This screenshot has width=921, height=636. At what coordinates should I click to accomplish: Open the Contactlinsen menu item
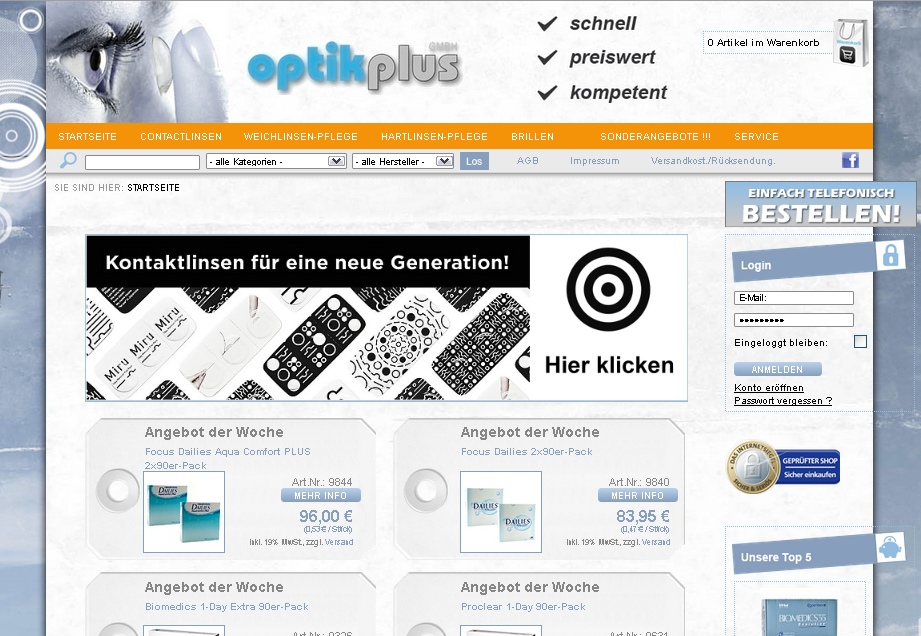181,137
